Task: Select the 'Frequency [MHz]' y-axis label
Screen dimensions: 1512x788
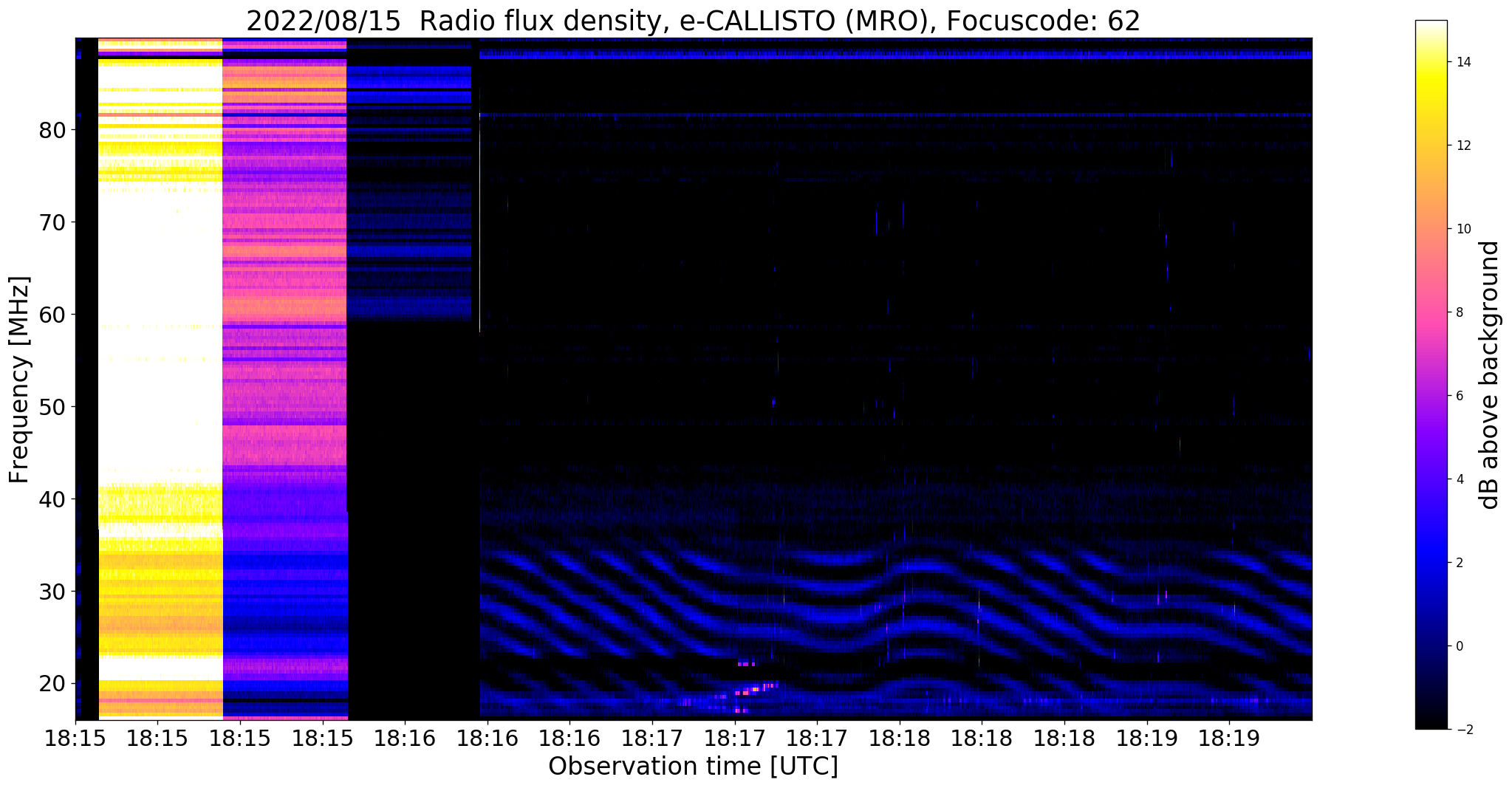Action: coord(19,380)
